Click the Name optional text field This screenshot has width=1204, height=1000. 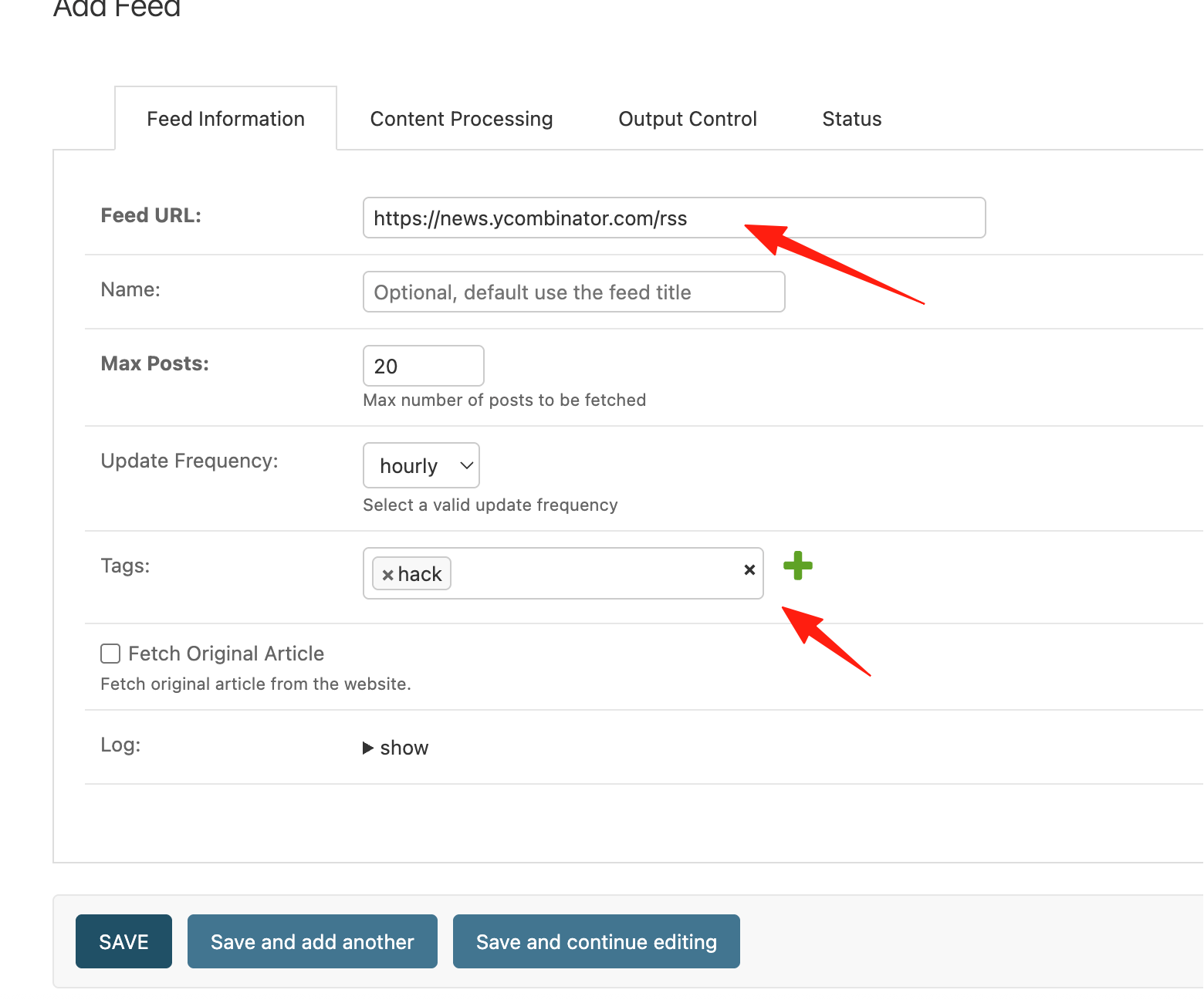574,292
